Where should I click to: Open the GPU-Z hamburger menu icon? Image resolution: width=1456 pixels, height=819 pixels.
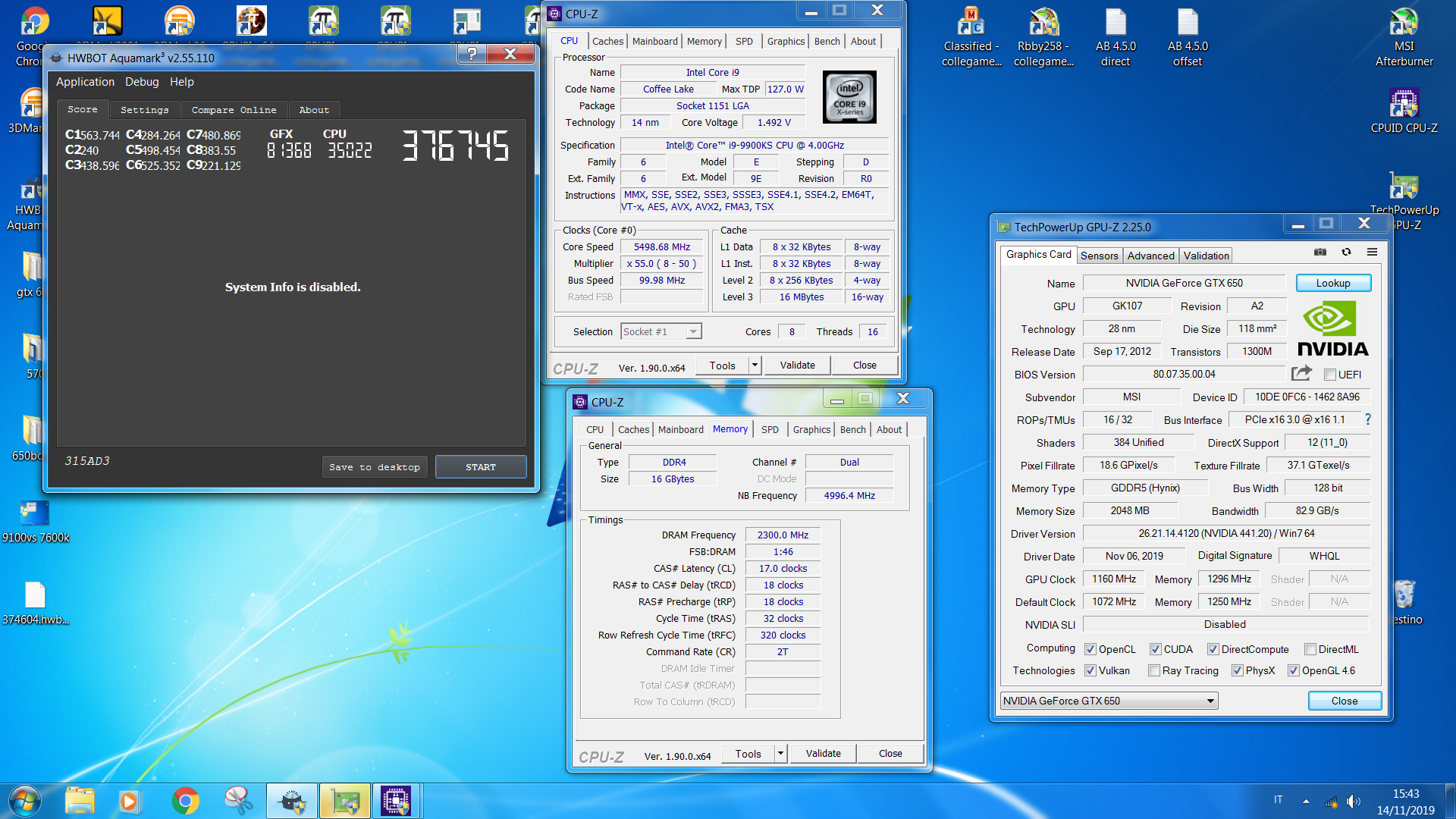(x=1372, y=252)
